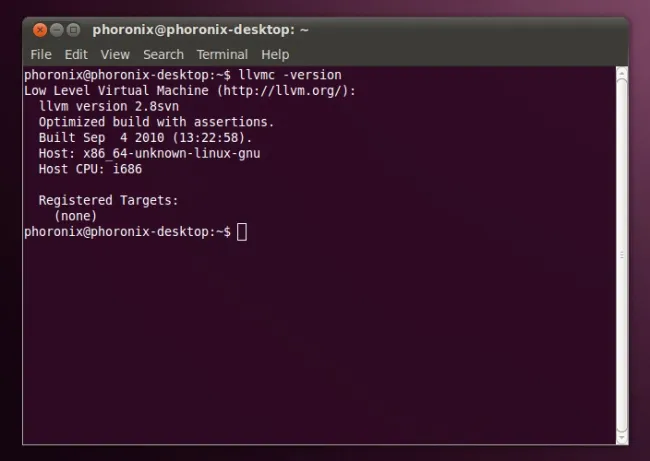
Task: Click the cursor block at the prompt
Action: click(242, 231)
